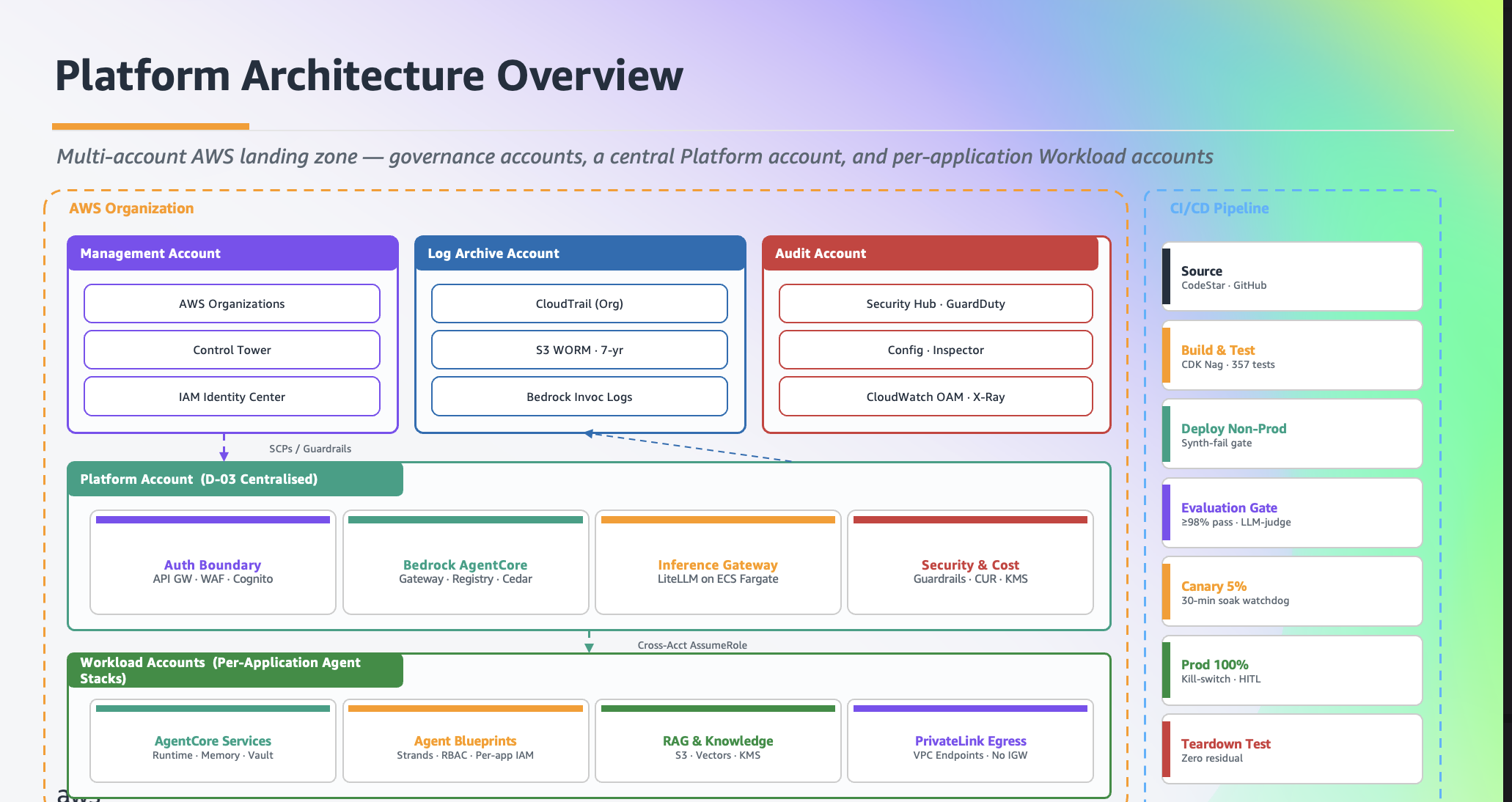This screenshot has height=802, width=1512.
Task: Click the Platform Architecture Overview title
Action: pyautogui.click(x=369, y=76)
